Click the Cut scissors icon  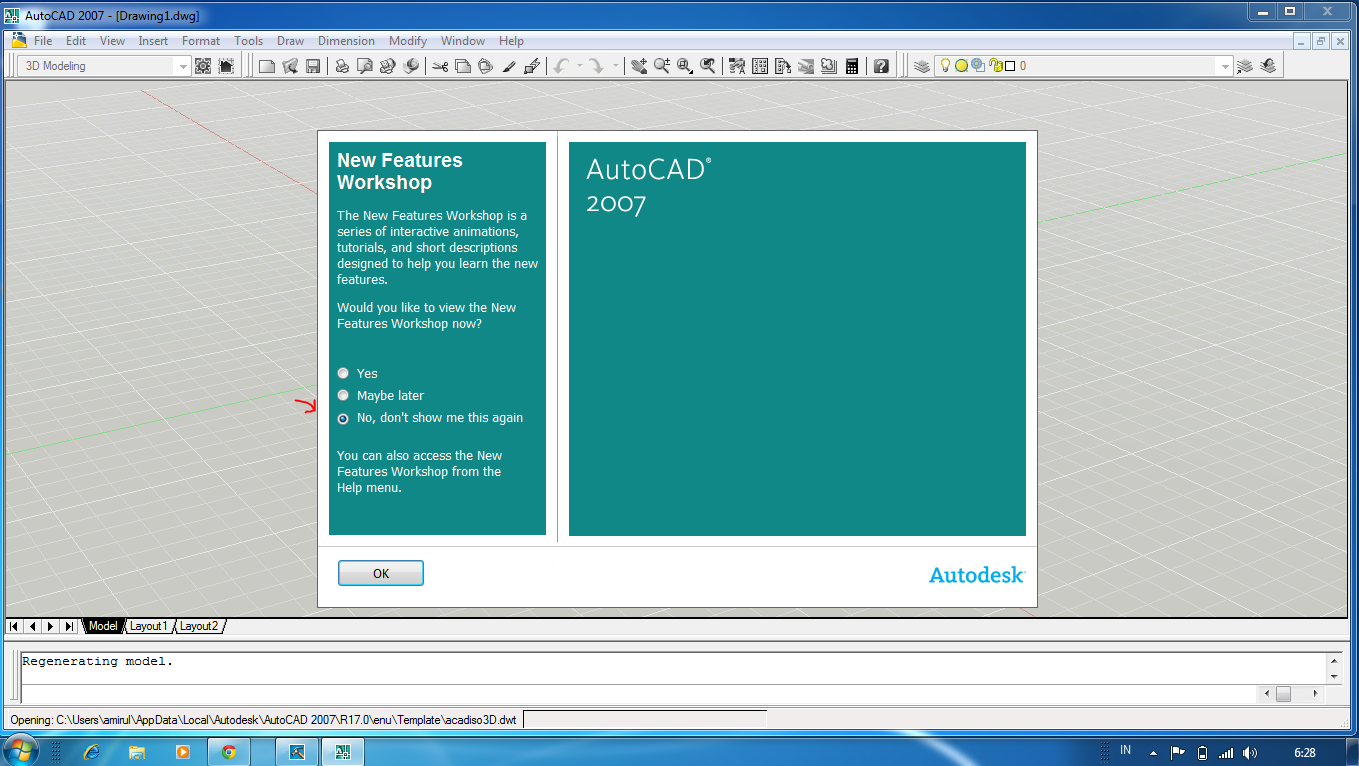click(x=440, y=66)
